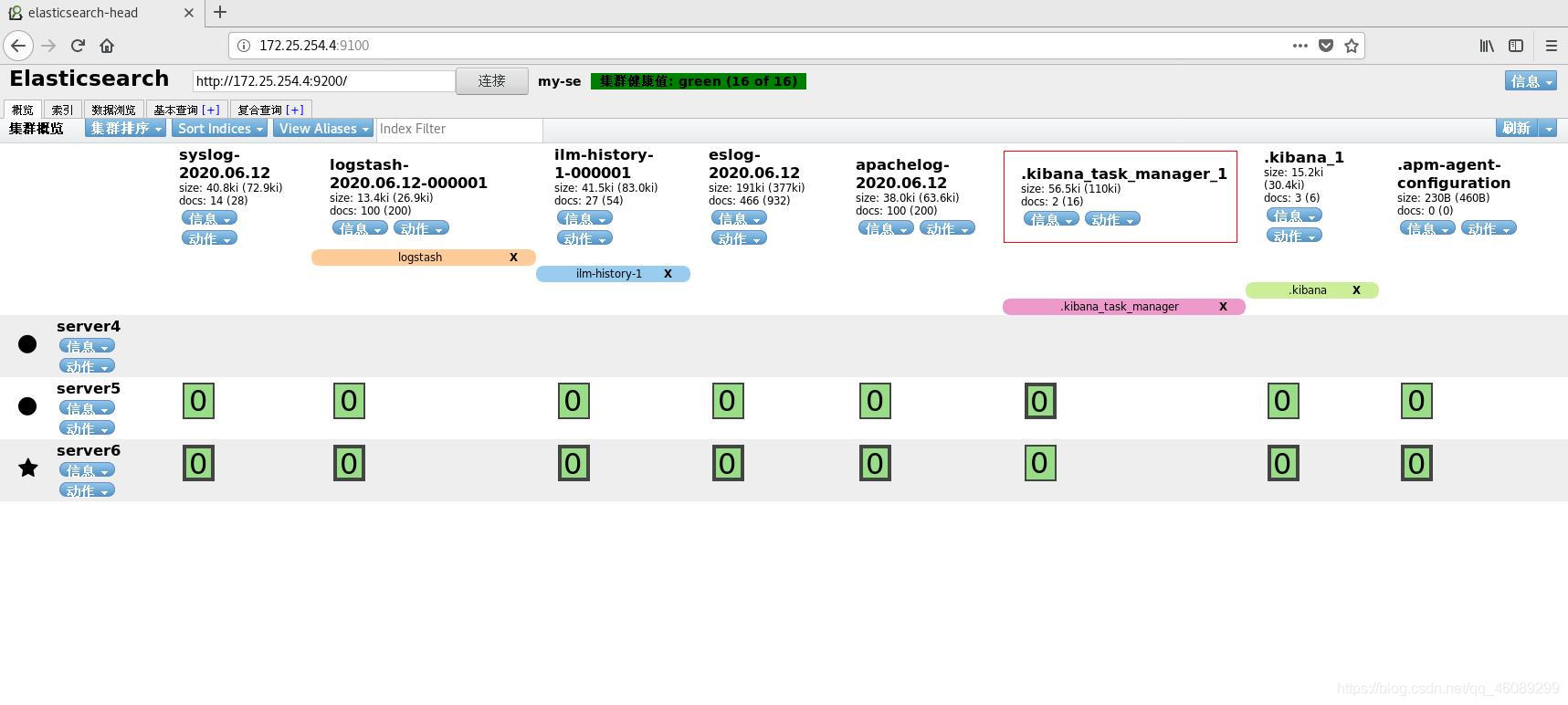Open 信息 dropdown for .kibana_1

click(1294, 216)
